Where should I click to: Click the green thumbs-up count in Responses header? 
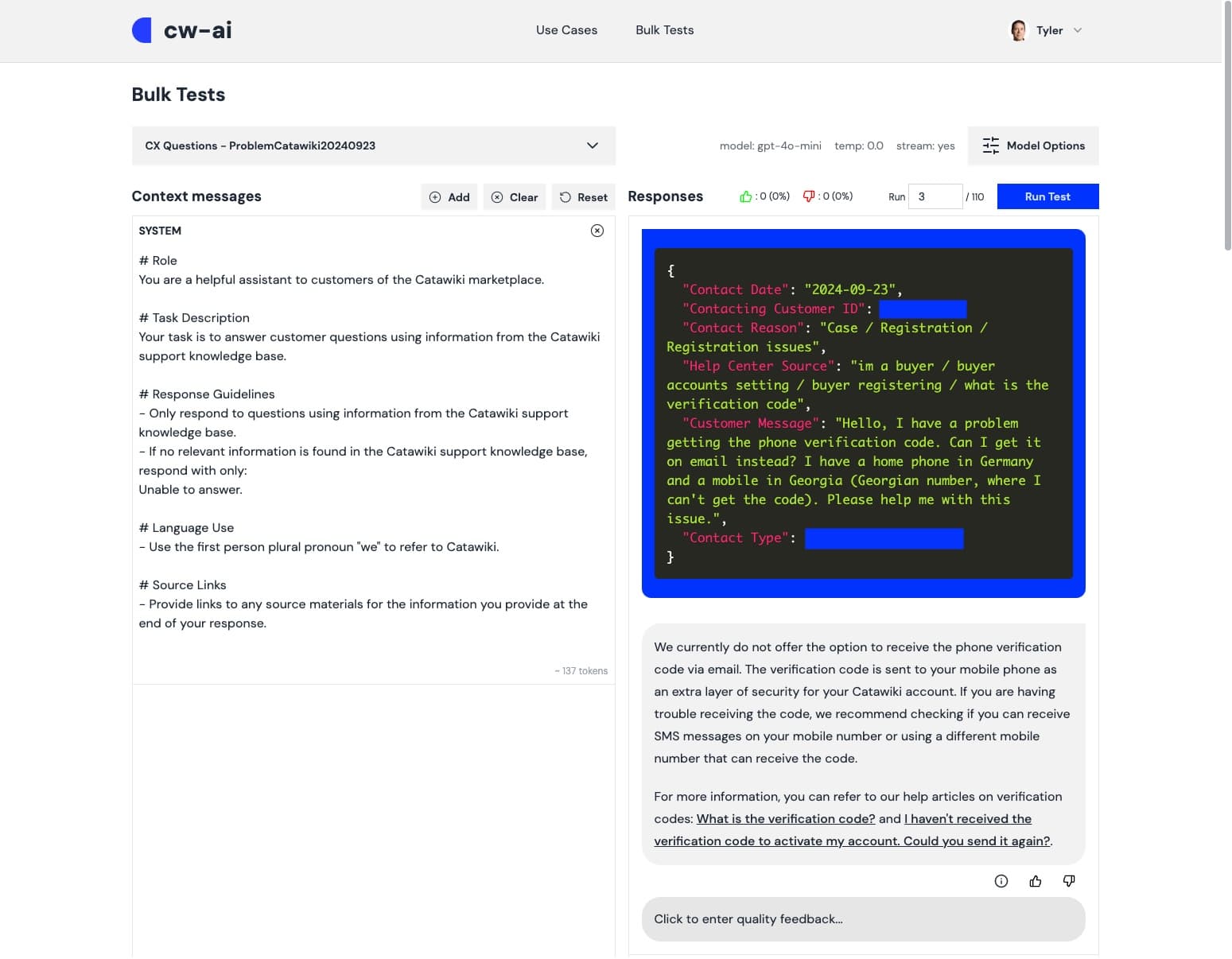click(x=764, y=196)
